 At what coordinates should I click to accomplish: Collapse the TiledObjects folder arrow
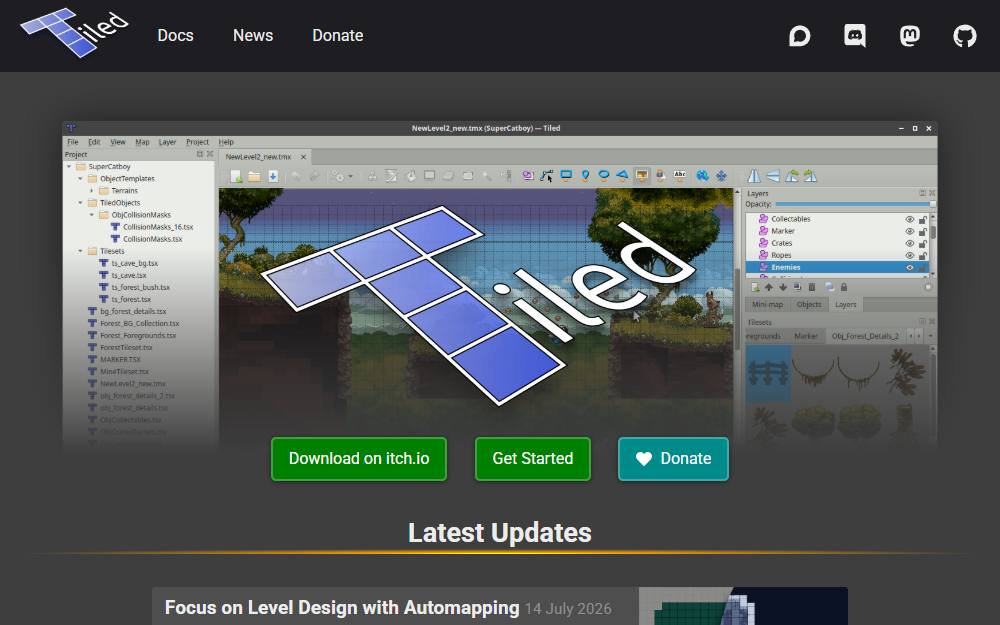(x=80, y=203)
